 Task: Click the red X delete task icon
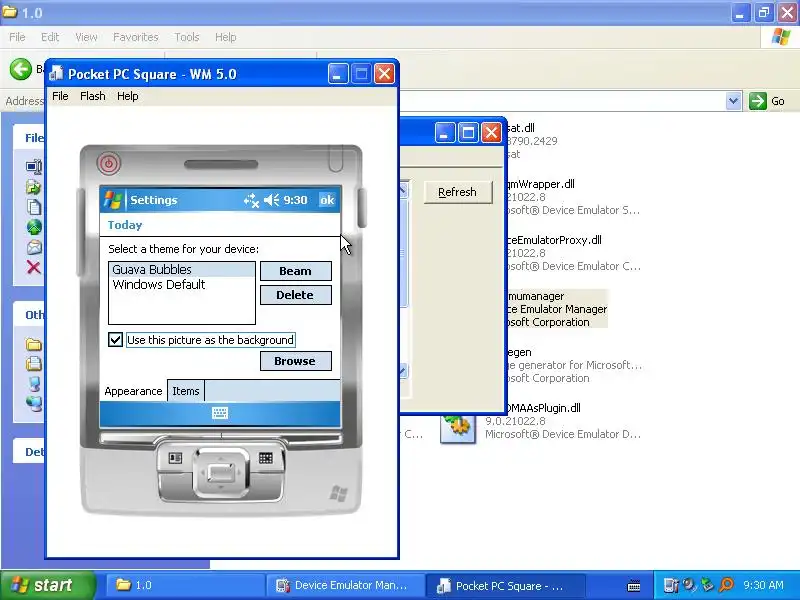34,267
